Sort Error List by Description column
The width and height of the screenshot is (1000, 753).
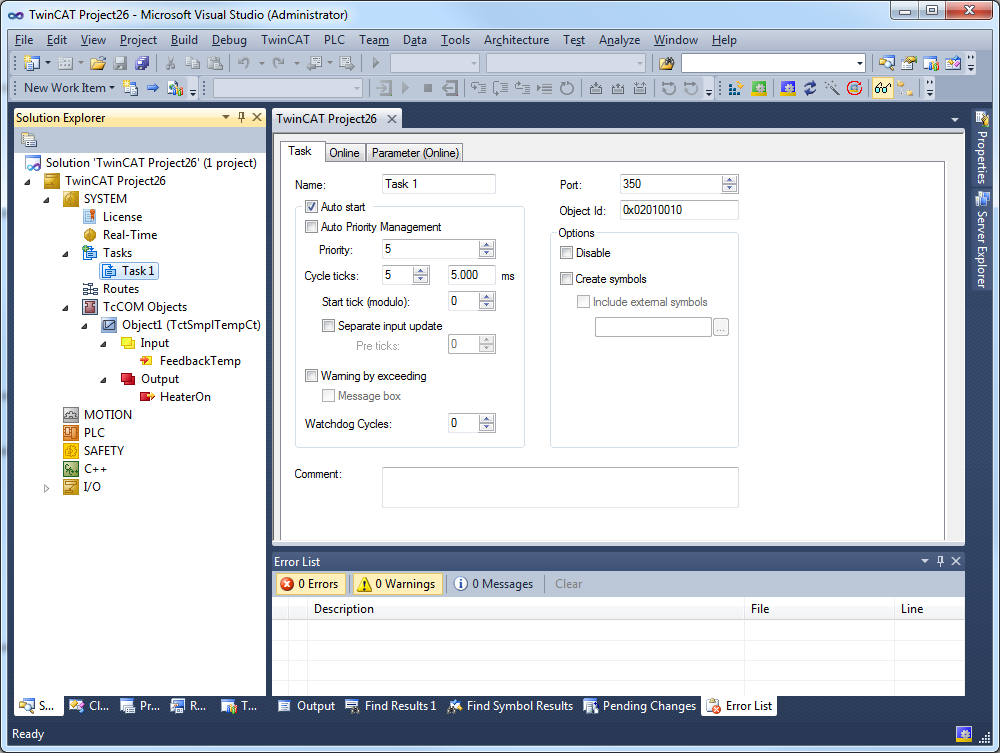(526, 609)
